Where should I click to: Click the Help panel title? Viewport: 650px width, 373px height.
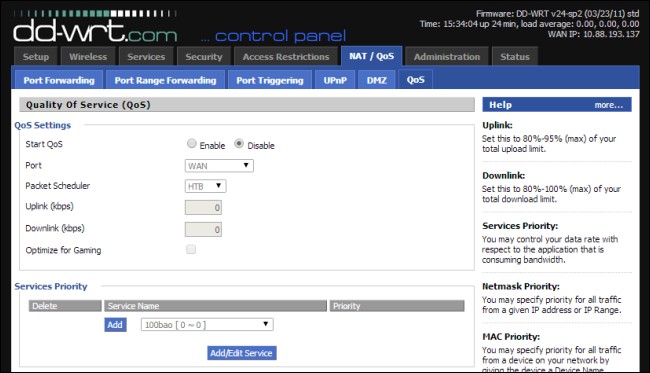[x=500, y=105]
